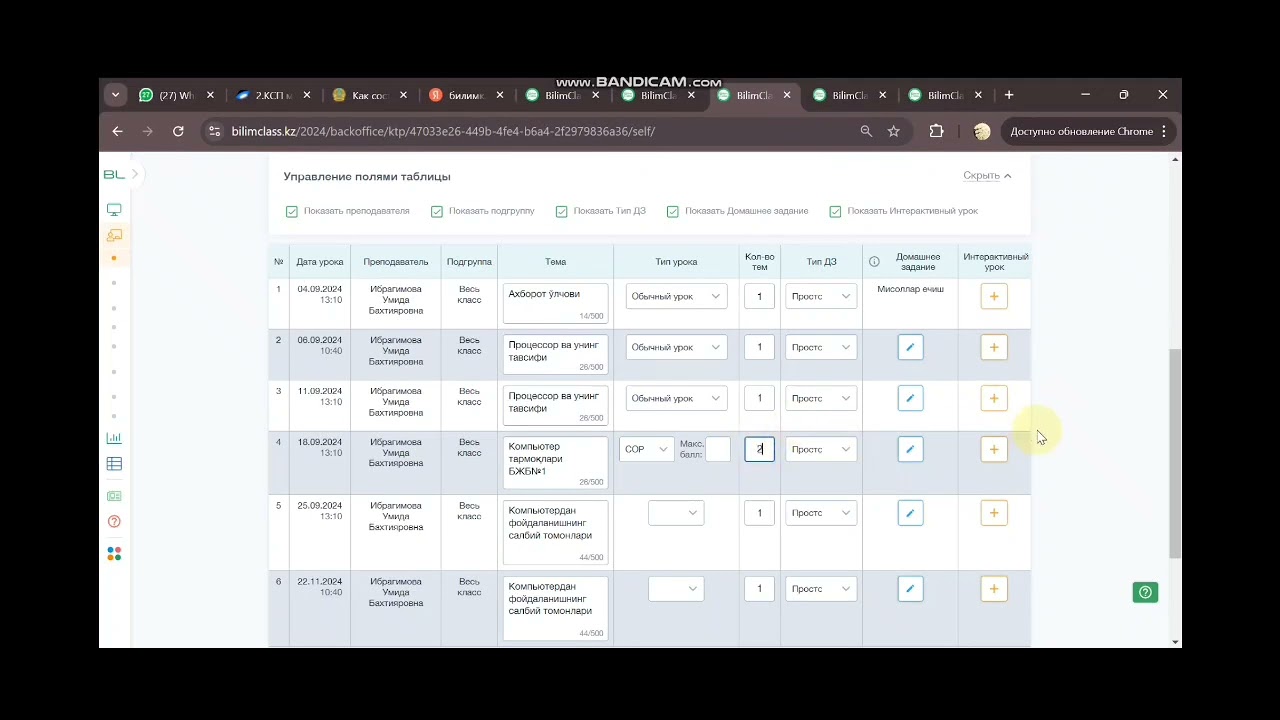Open the colorful apps dots sidebar icon
This screenshot has width=1280, height=720.
click(x=114, y=553)
